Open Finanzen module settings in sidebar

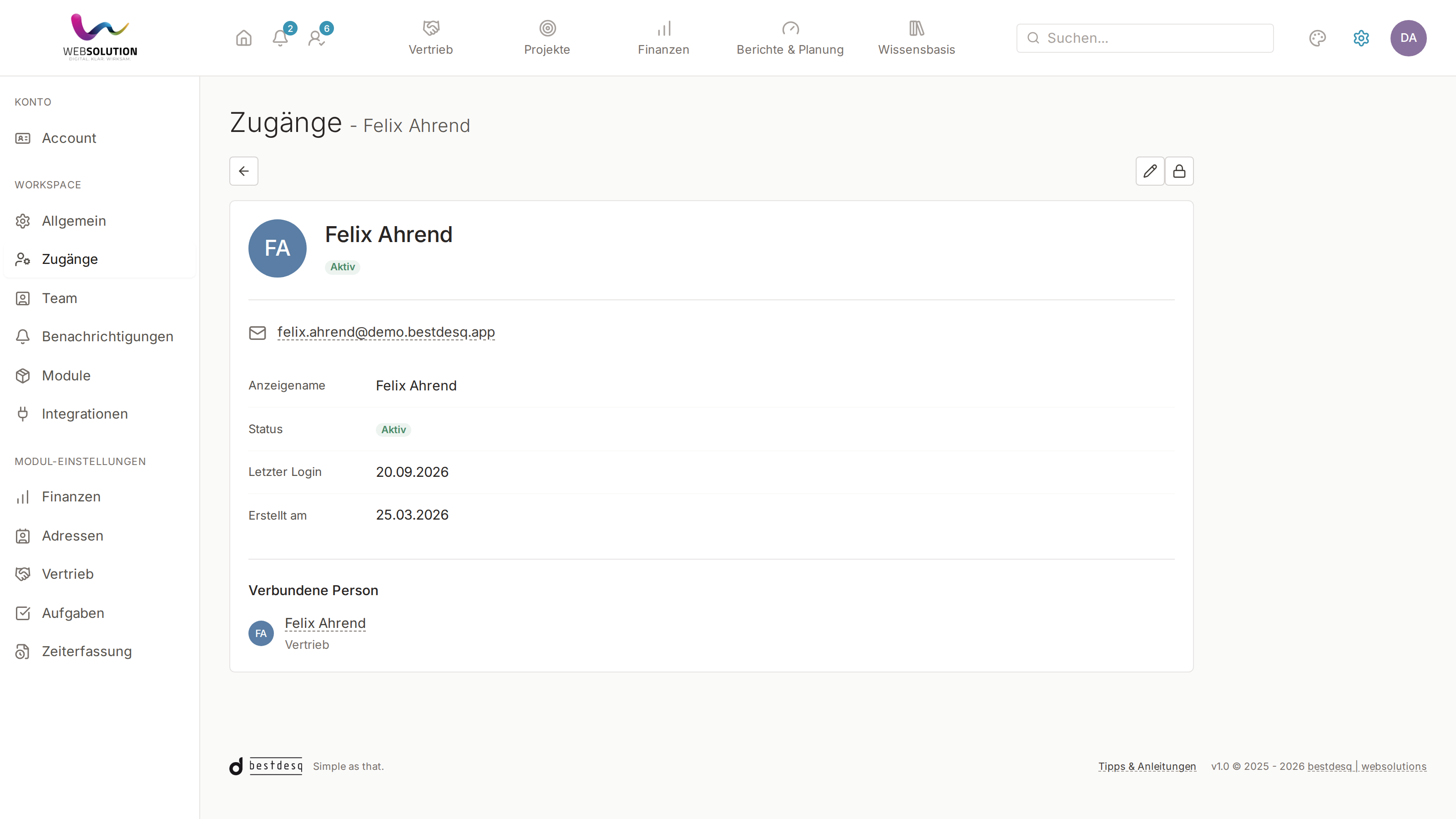tap(100, 497)
